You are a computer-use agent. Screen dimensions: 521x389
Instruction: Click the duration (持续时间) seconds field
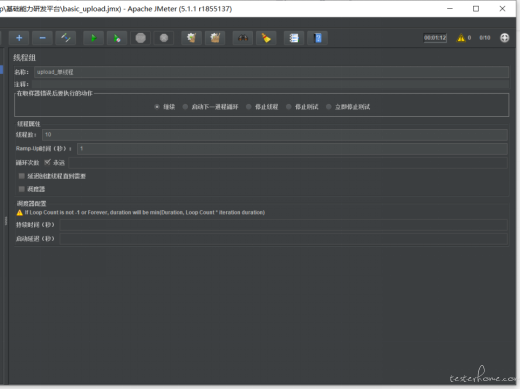pyautogui.click(x=284, y=225)
